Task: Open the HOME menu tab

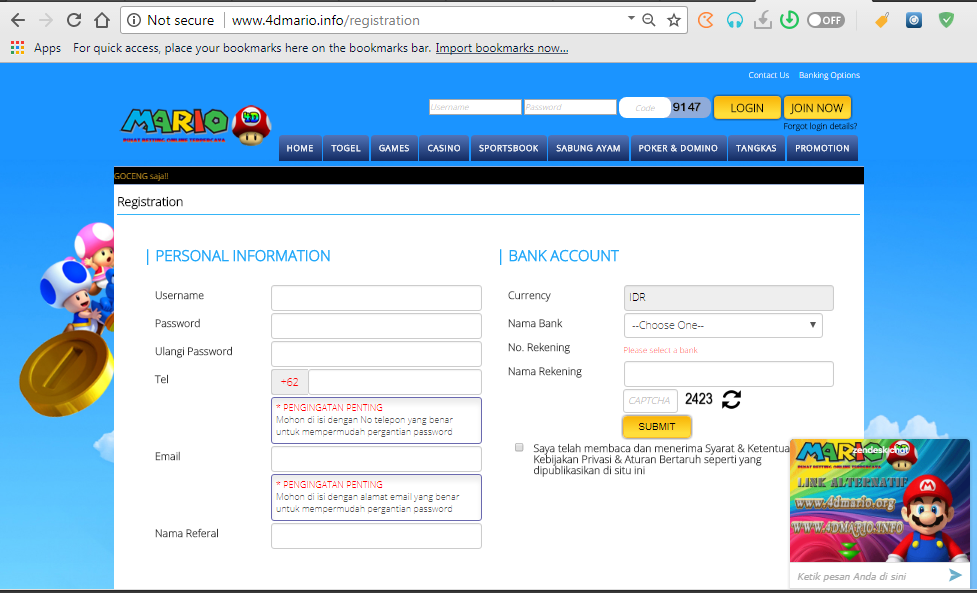Action: tap(300, 148)
